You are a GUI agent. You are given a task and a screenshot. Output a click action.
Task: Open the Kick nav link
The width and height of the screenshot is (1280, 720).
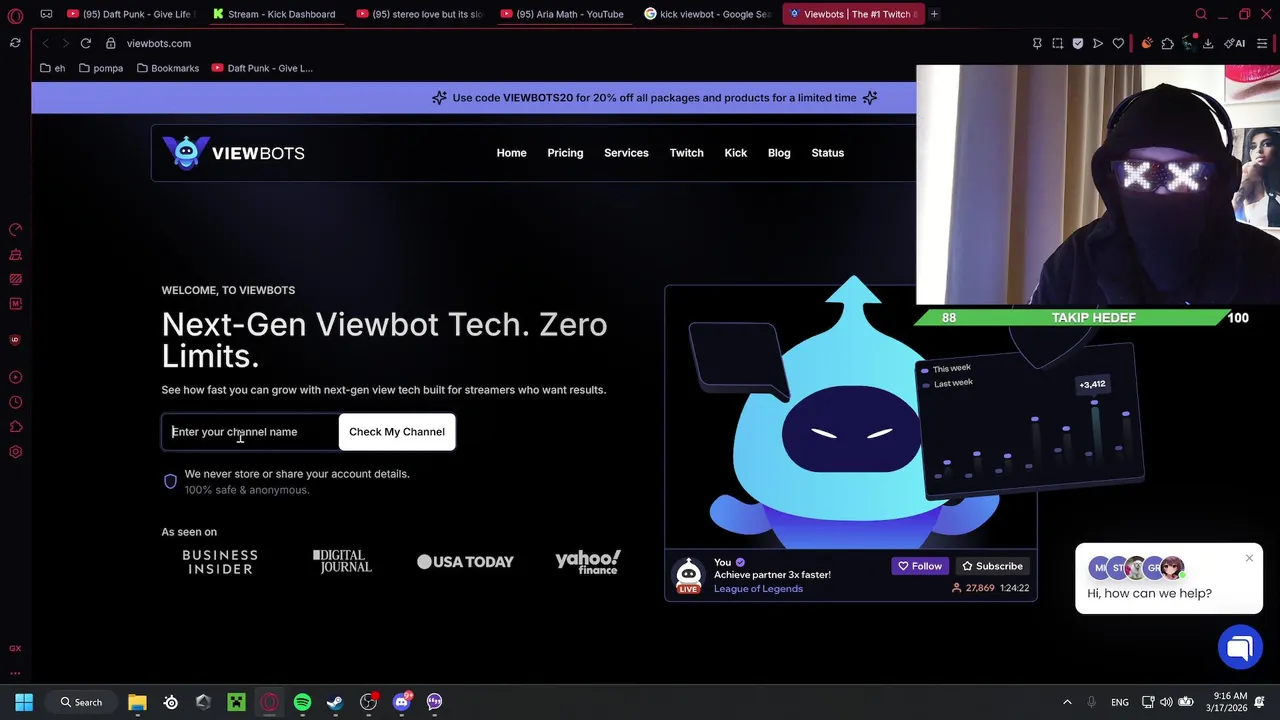point(735,153)
